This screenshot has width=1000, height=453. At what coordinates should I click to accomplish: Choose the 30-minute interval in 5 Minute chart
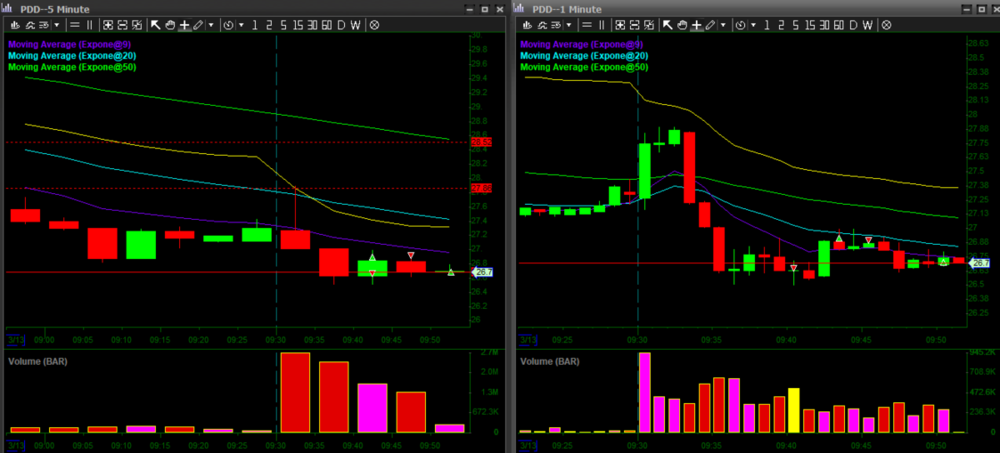(x=312, y=23)
